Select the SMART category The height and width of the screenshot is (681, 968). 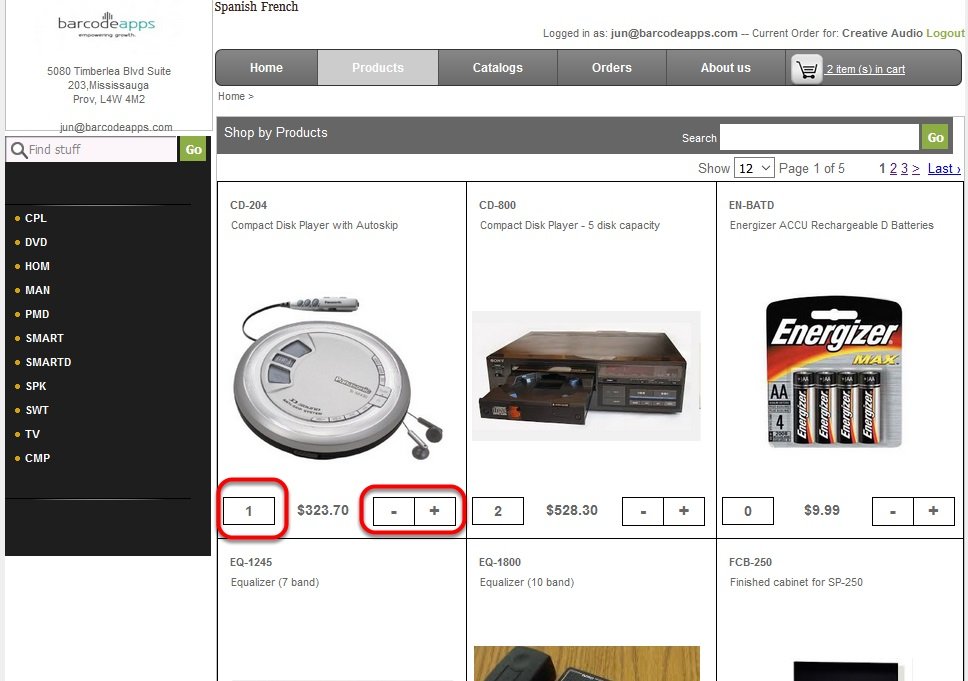44,338
